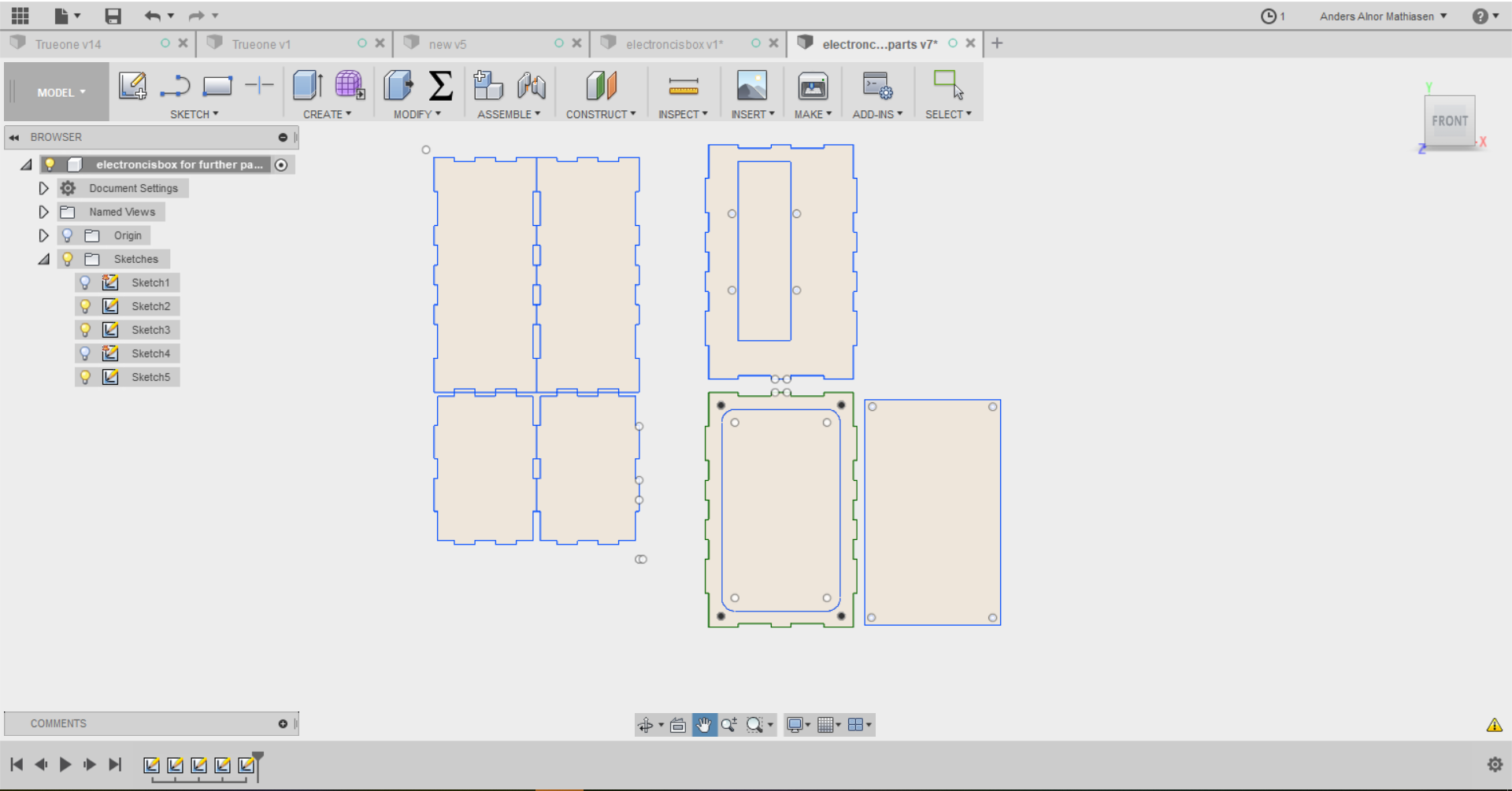Save the document with the floppy icon
This screenshot has width=1512, height=791.
tap(113, 16)
